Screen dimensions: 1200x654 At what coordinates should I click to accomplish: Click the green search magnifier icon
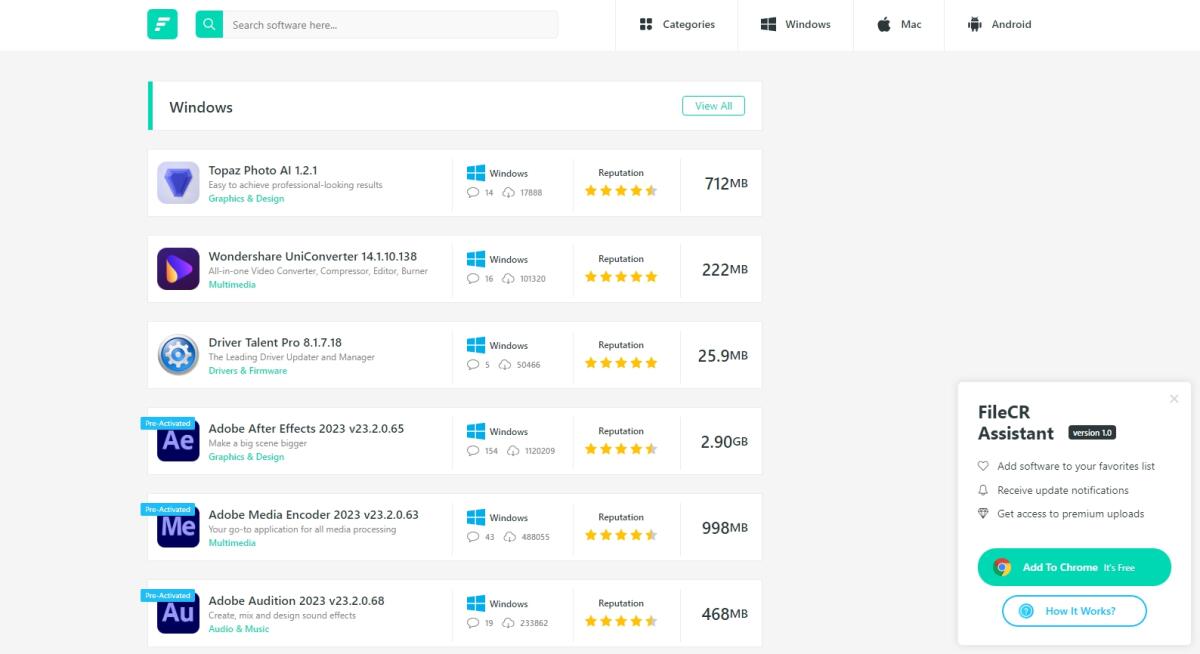click(209, 23)
